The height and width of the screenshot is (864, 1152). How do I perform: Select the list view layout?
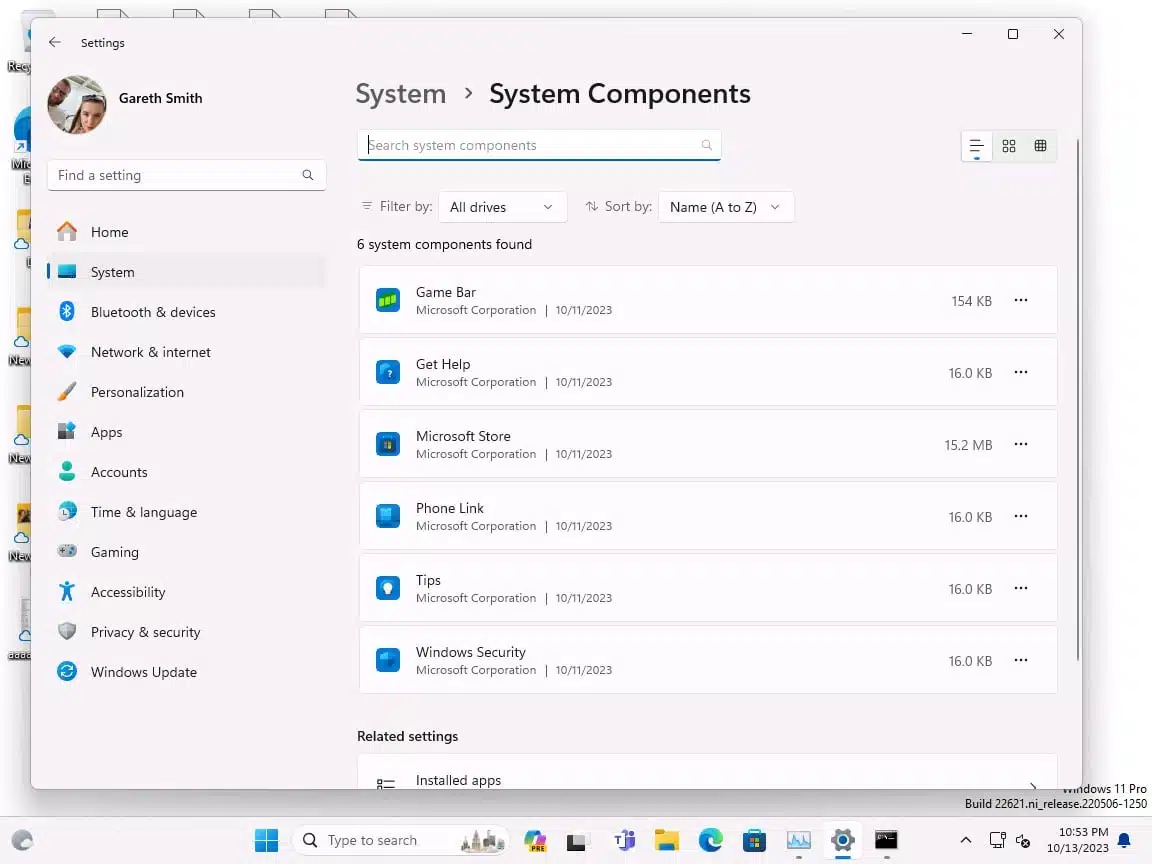click(976, 145)
